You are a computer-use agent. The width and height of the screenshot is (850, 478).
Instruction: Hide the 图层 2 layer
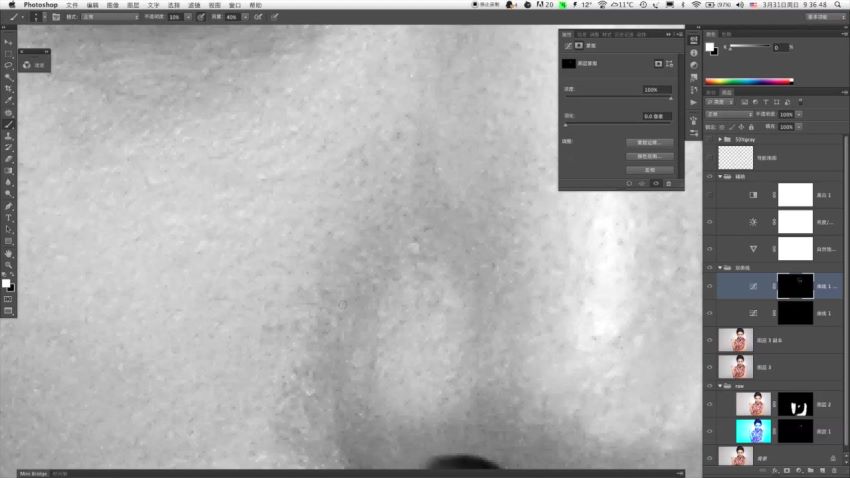710,404
